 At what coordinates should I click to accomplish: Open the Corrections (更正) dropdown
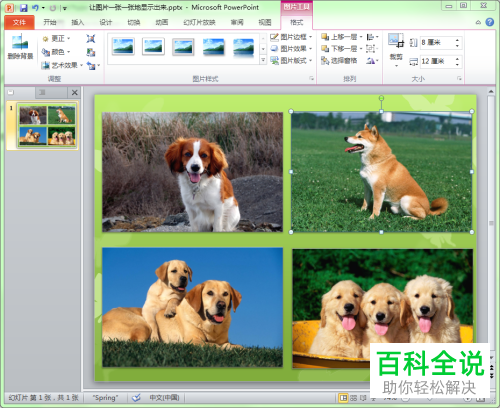tap(56, 39)
